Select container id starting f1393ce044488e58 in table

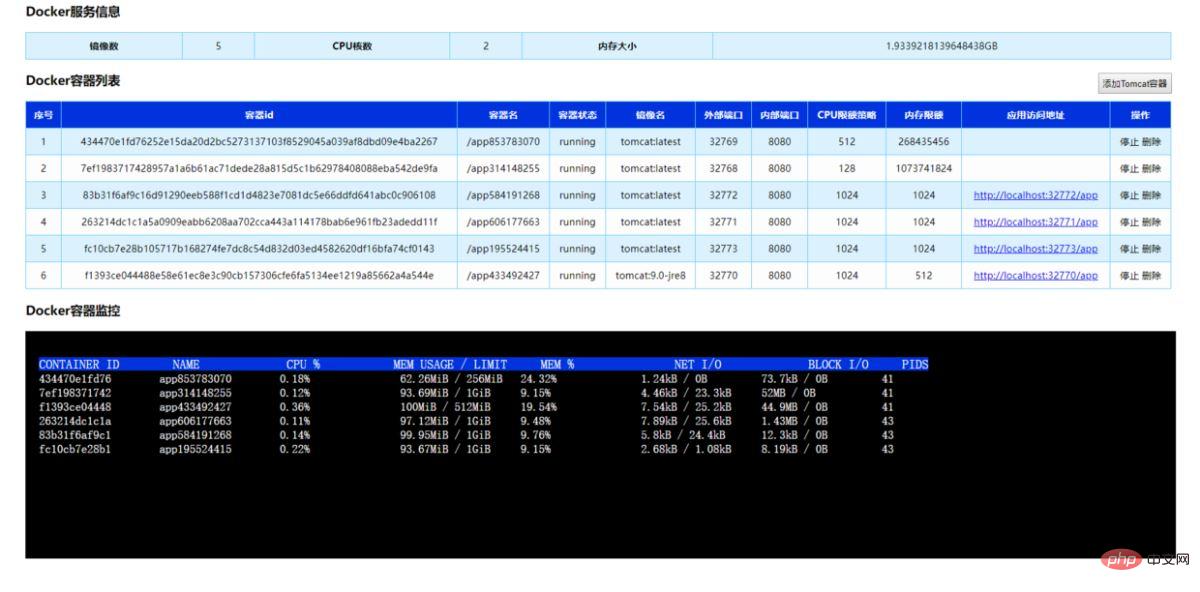[x=259, y=275]
